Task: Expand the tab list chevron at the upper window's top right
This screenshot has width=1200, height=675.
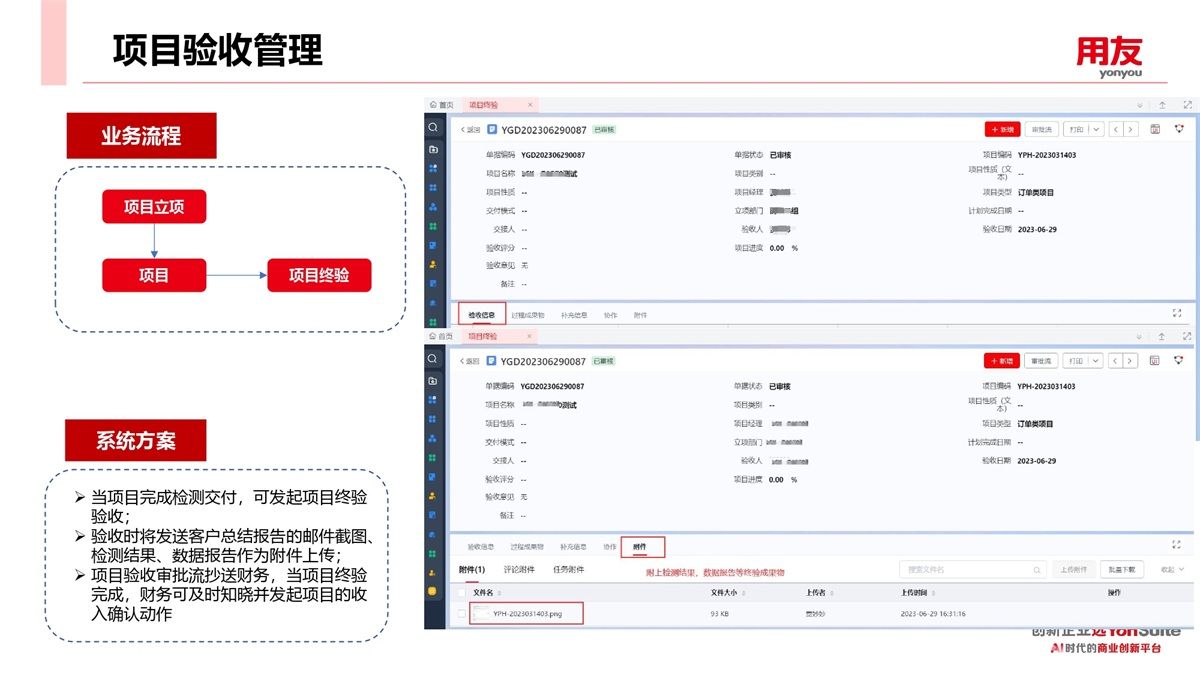Action: (x=1139, y=105)
